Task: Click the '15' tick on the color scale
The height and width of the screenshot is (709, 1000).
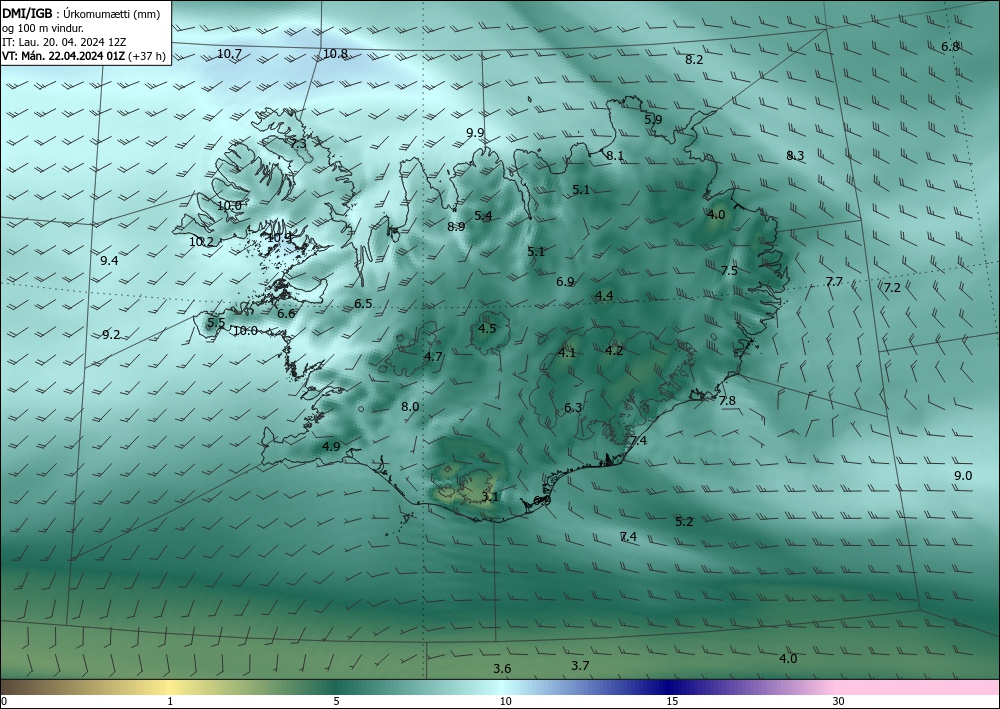Action: (x=672, y=701)
